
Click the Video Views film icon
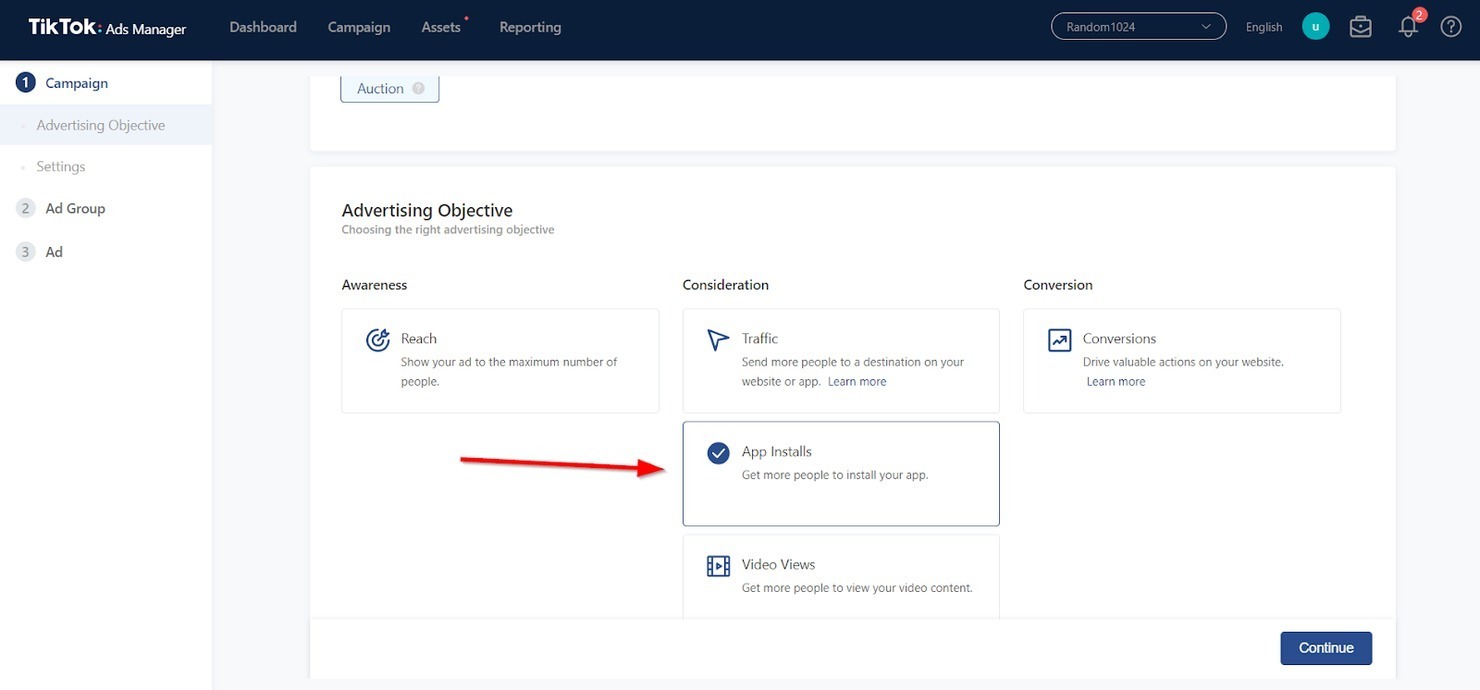coord(718,566)
